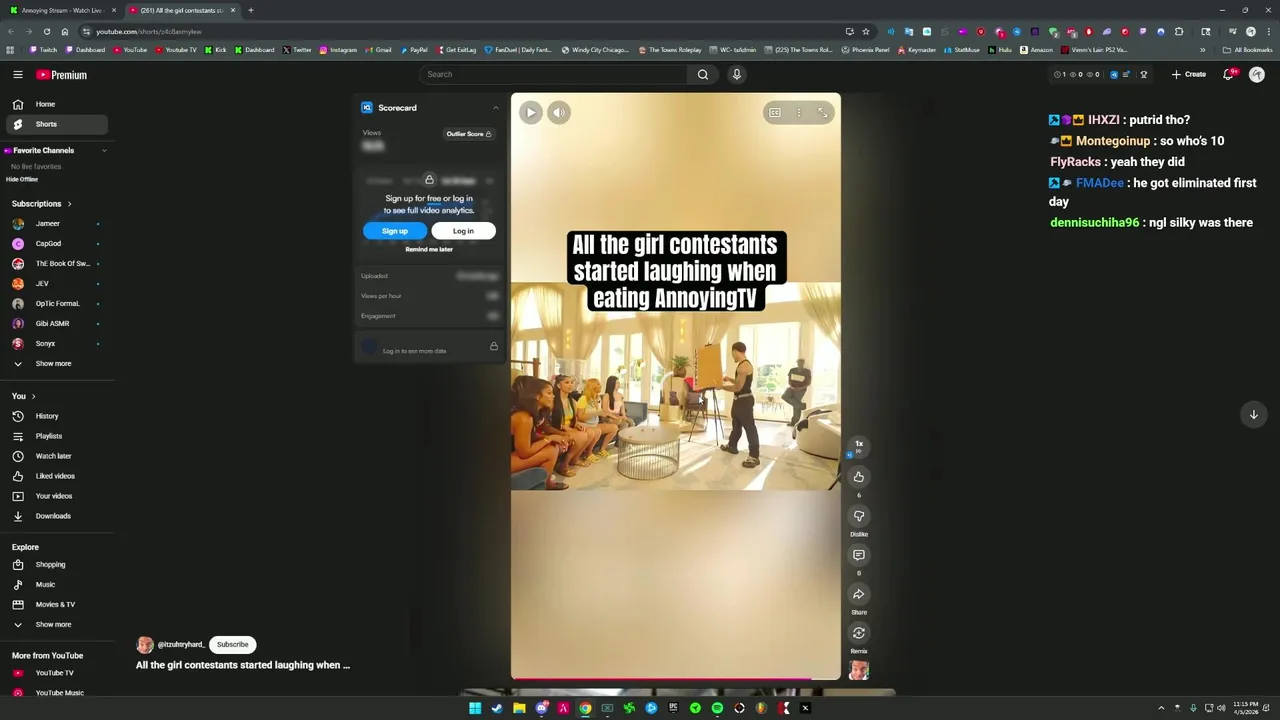Image resolution: width=1280 pixels, height=720 pixels.
Task: Collapse the Scorecard panel
Action: tap(495, 108)
